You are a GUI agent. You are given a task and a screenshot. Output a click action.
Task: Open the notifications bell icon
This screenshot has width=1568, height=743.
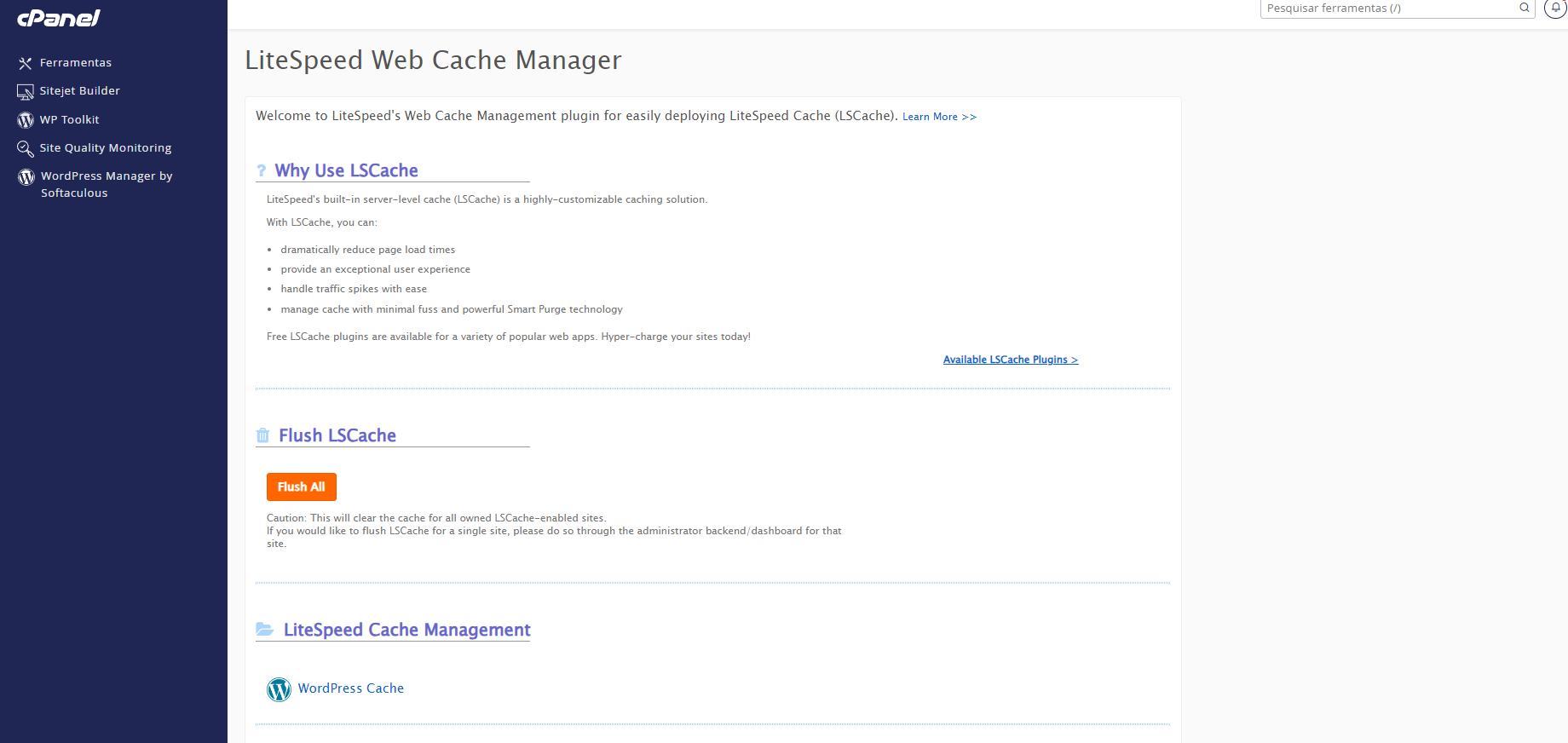pyautogui.click(x=1555, y=8)
